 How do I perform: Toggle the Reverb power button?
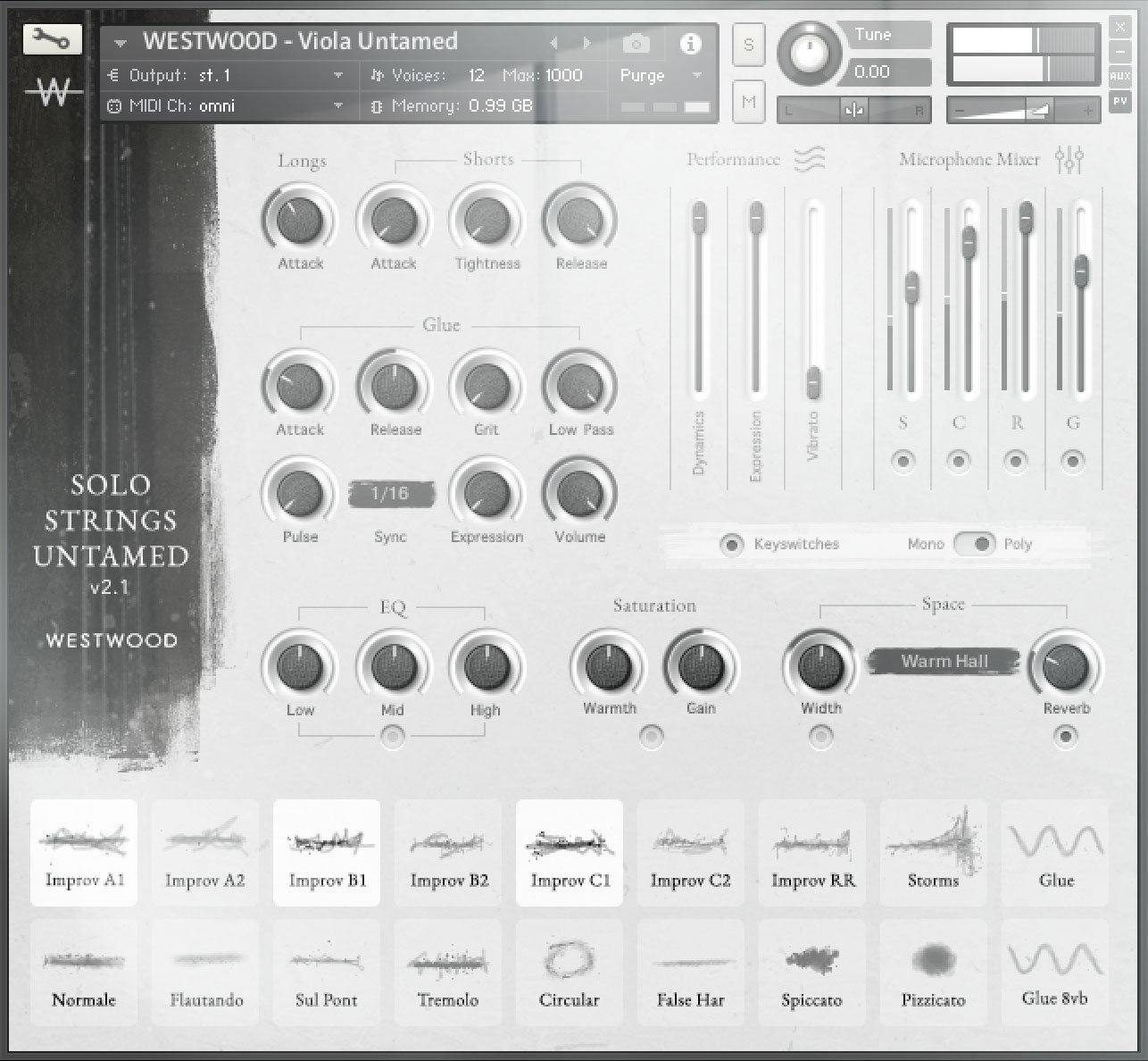[x=1065, y=737]
